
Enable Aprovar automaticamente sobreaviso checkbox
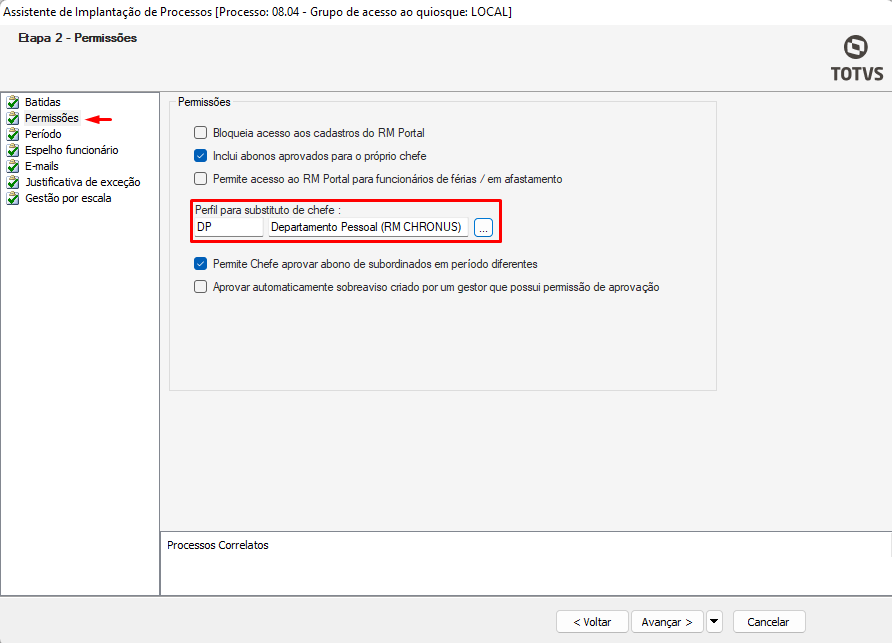[x=200, y=287]
